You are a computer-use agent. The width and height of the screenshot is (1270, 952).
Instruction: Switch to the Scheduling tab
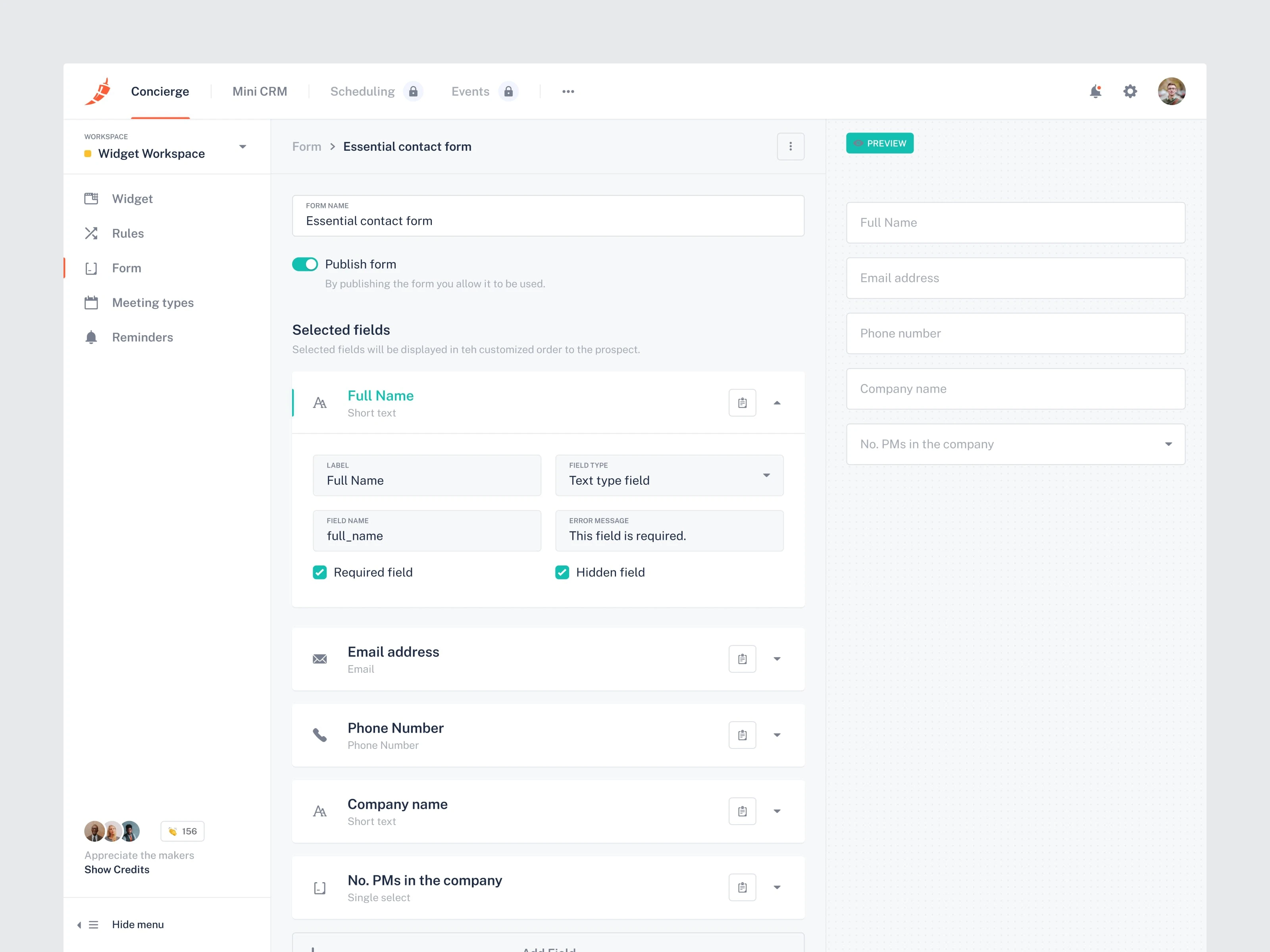(362, 92)
